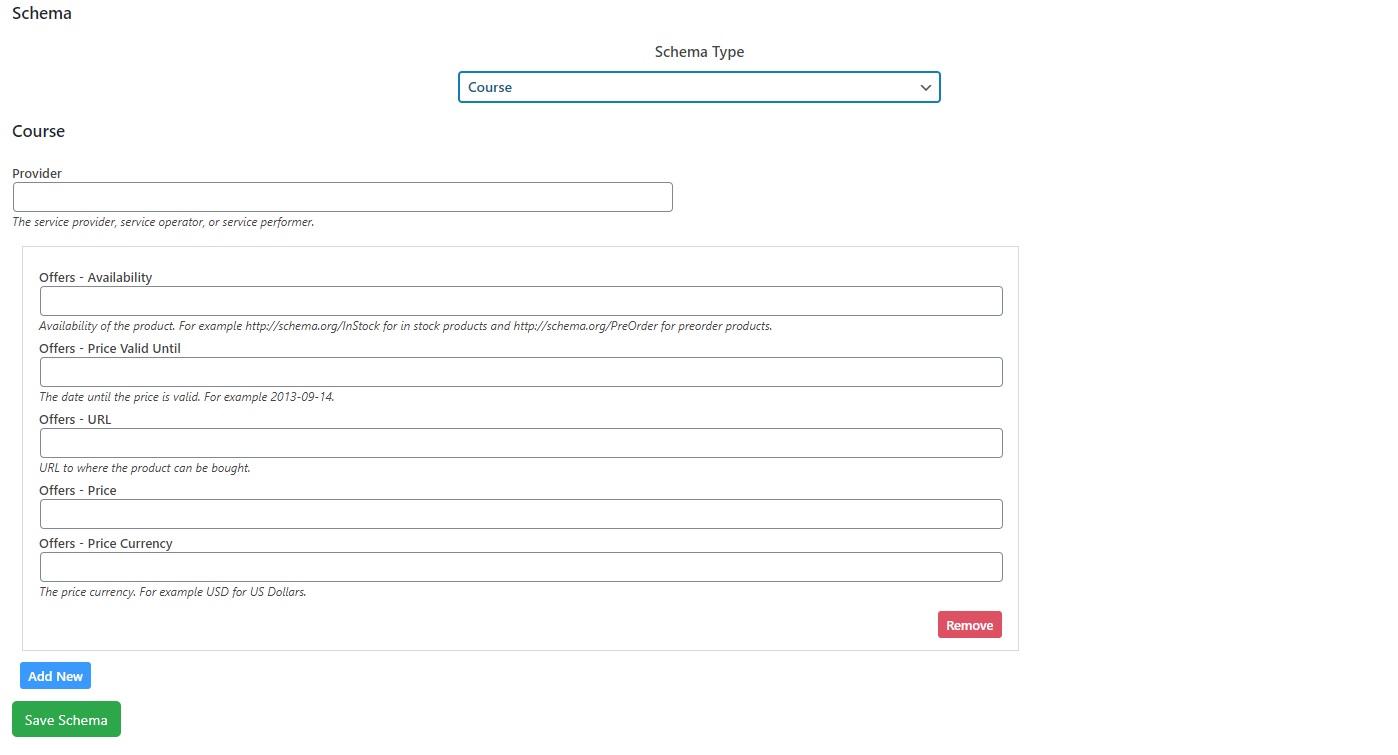Focus the Offers - Price input box
The height and width of the screenshot is (755, 1398).
point(520,514)
